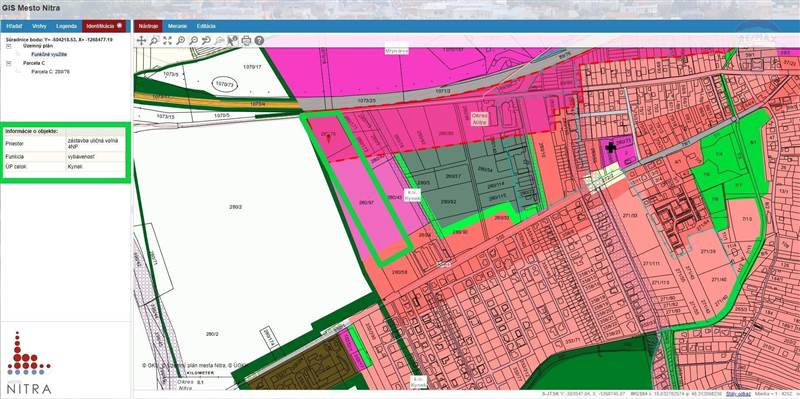Select the zoom out magnifier tool
800x399 pixels.
pos(194,40)
